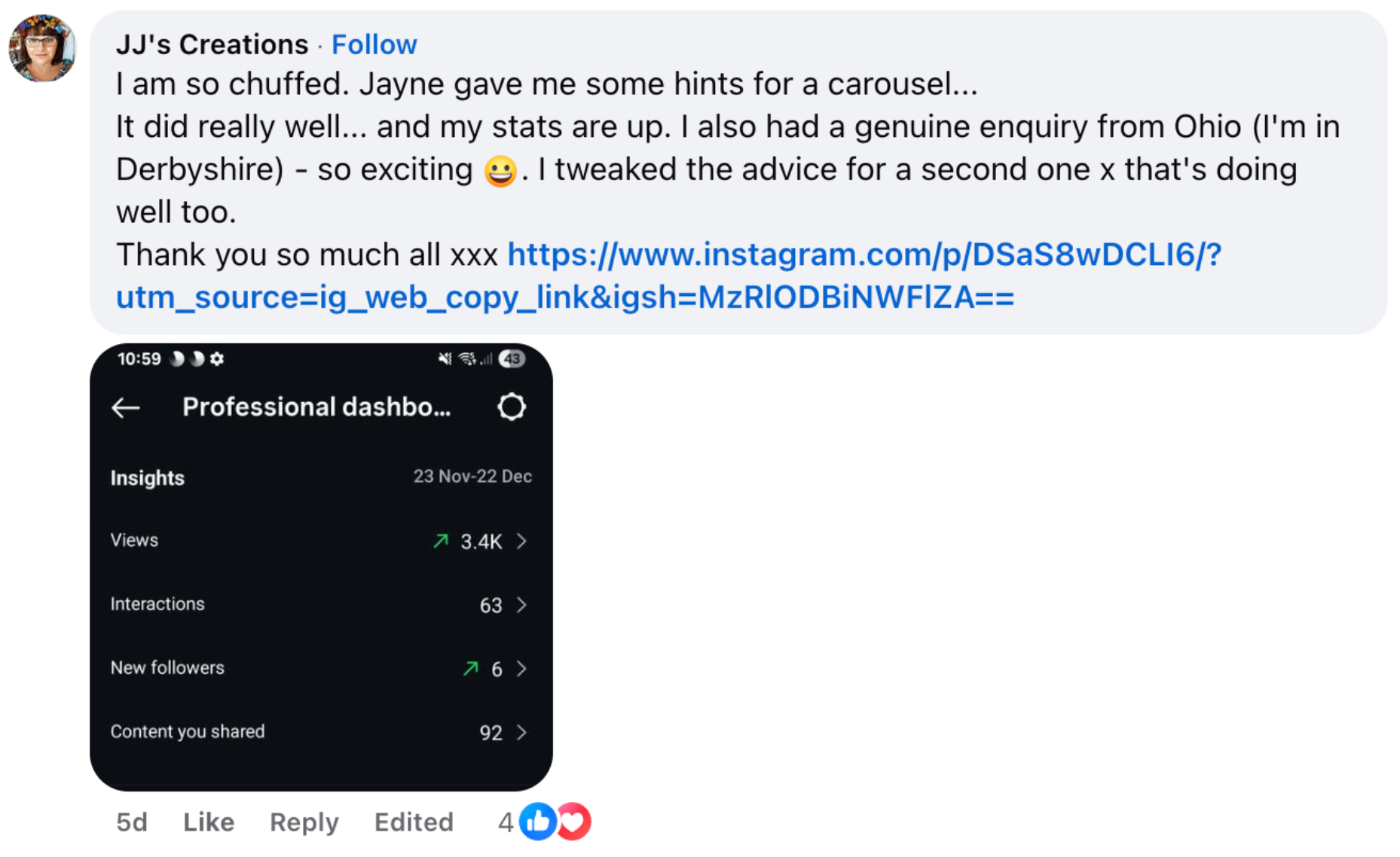Screen dimensions: 1400x857
Task: Like the comment using the Like button
Action: (x=209, y=822)
